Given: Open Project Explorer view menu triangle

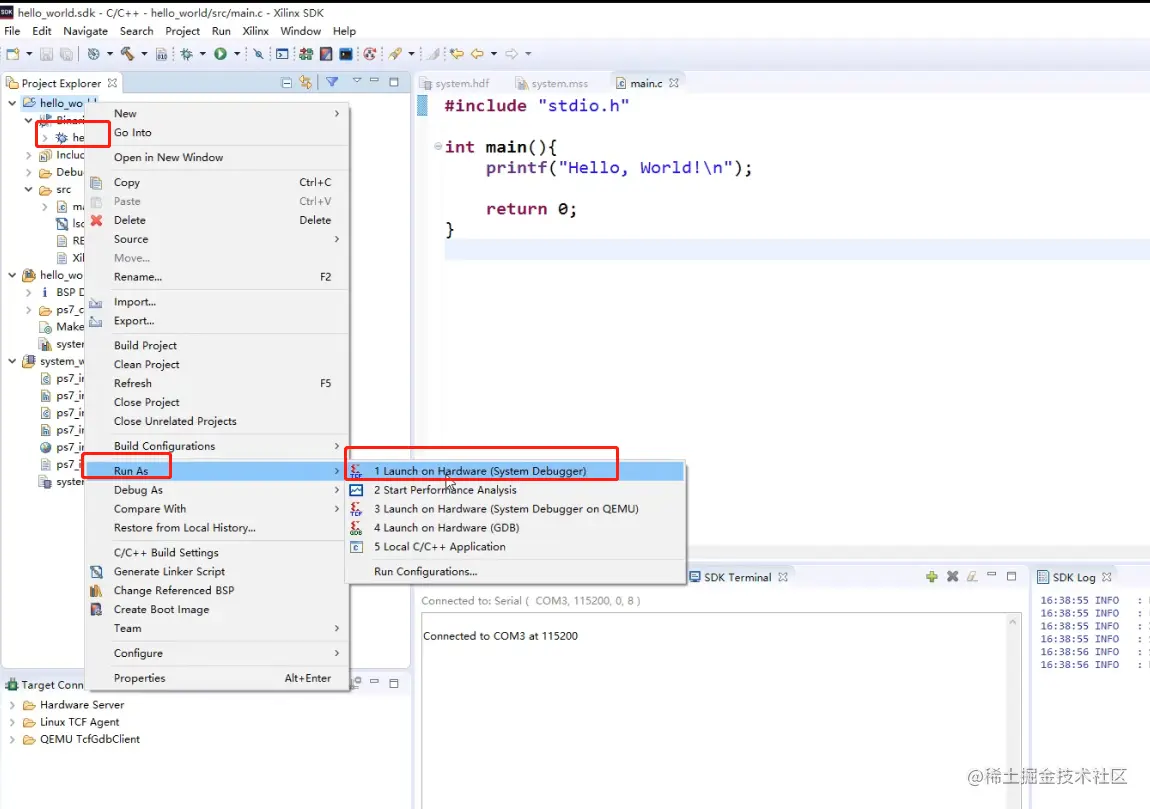Looking at the screenshot, I should click(x=357, y=81).
